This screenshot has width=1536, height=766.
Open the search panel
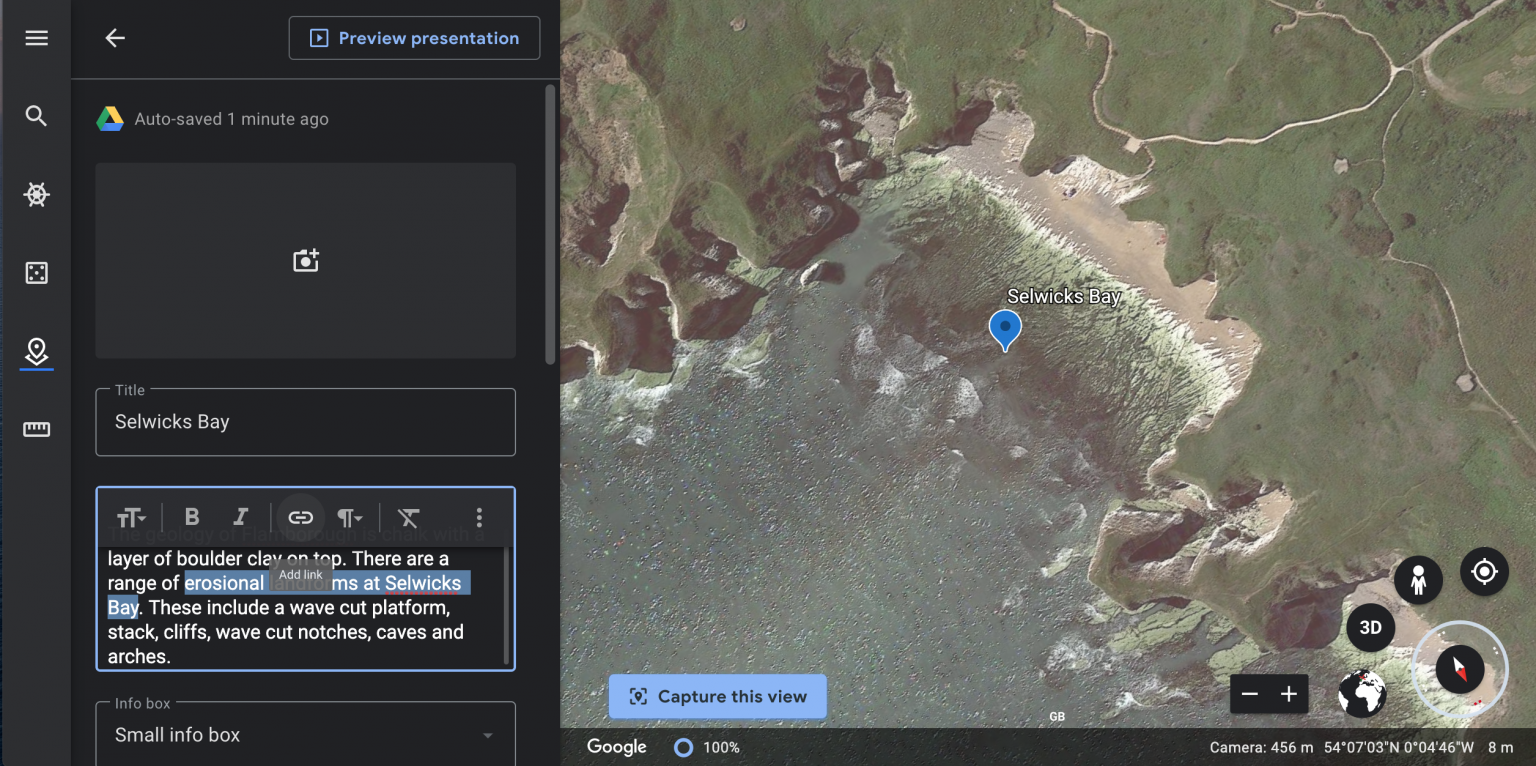pos(36,116)
